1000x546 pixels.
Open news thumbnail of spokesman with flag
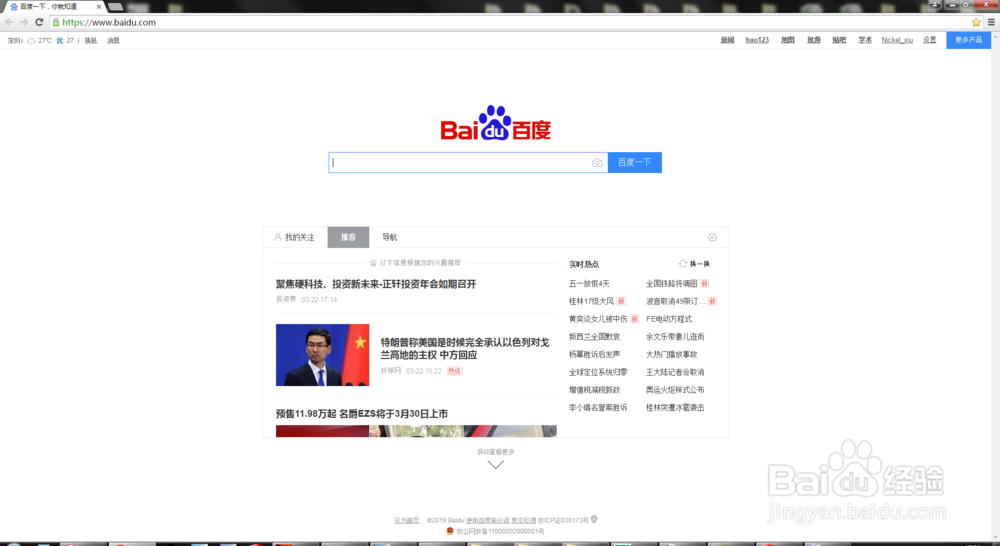pos(322,355)
